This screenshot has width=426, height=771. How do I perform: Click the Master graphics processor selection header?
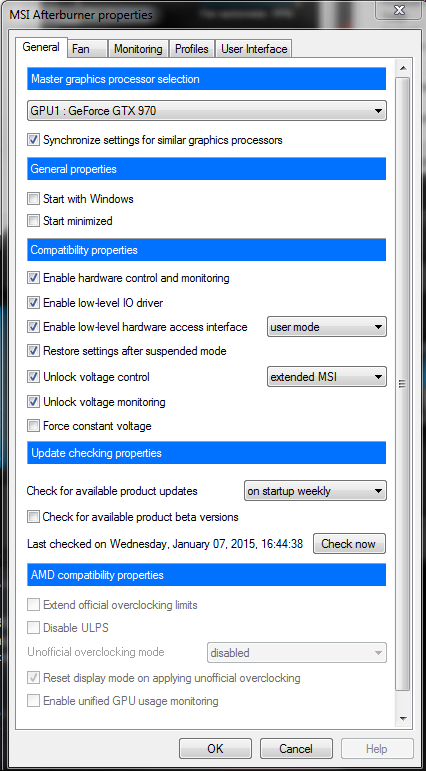207,79
